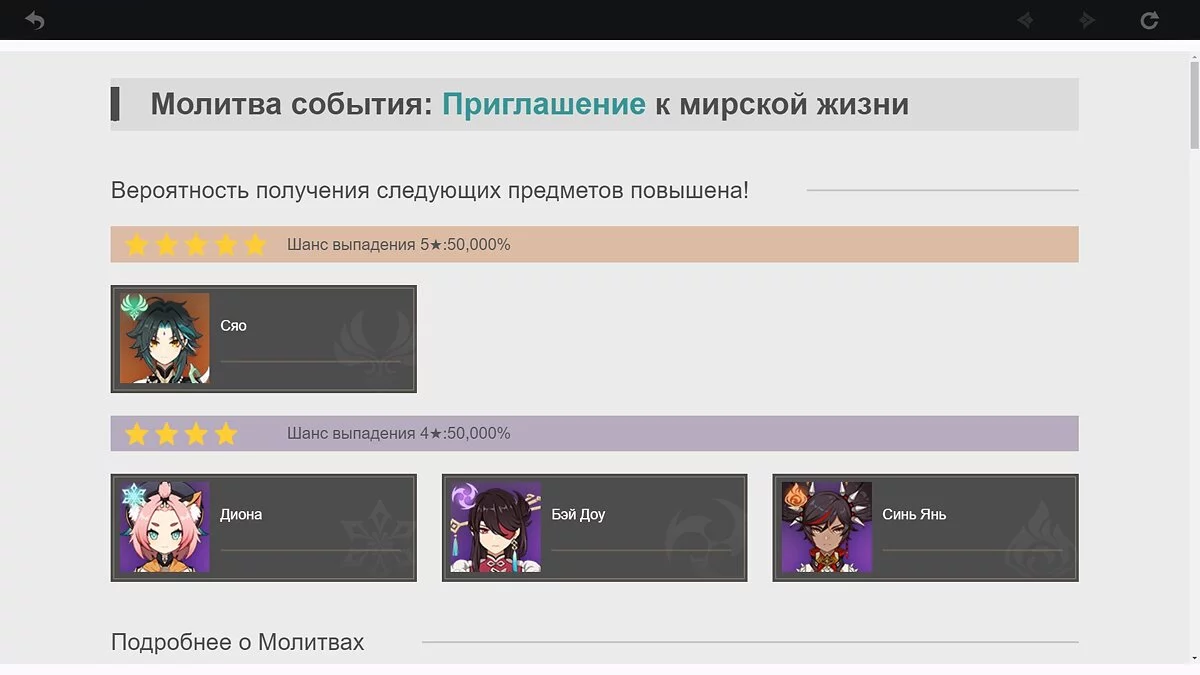Click the refresh icon in the top bar
1200x675 pixels.
click(x=1149, y=19)
